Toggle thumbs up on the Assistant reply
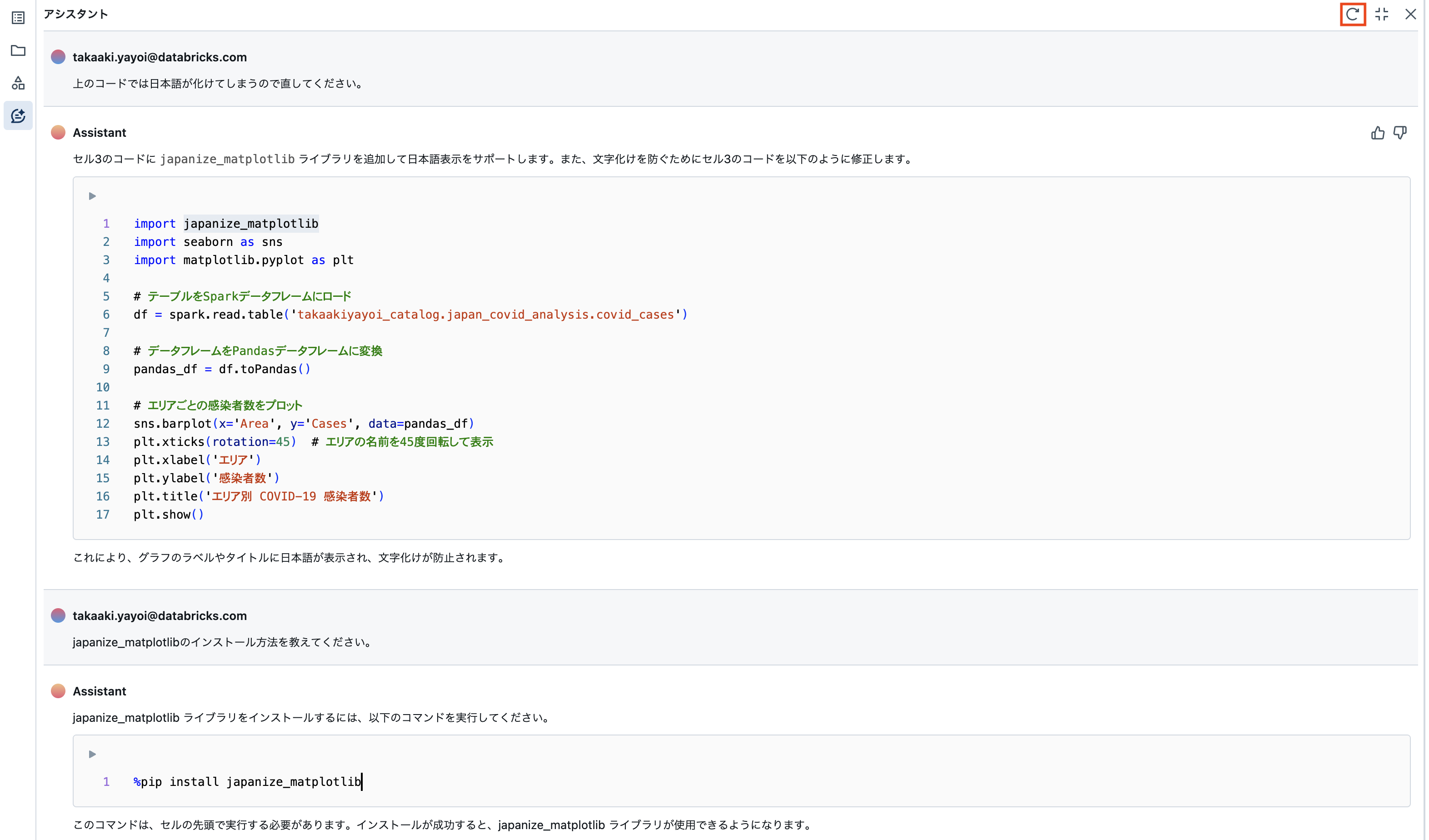The width and height of the screenshot is (1429, 840). pyautogui.click(x=1378, y=132)
